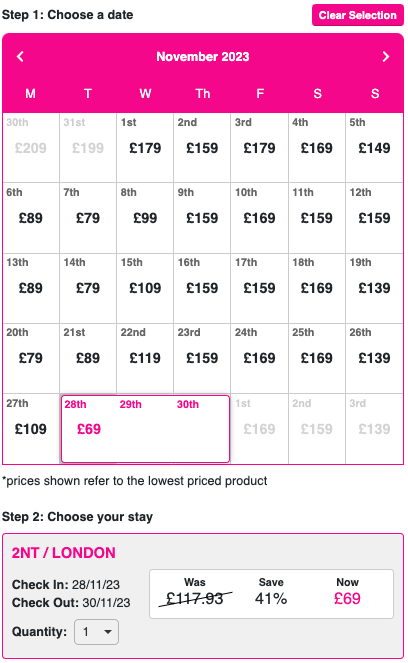Select 2NT / LONDON stay heading
The width and height of the screenshot is (408, 663).
point(63,553)
